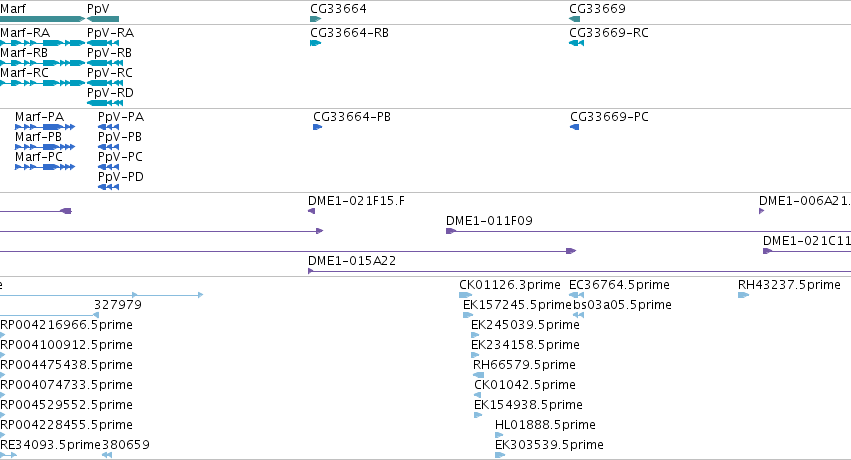Image resolution: width=851 pixels, height=460 pixels.
Task: Click the PpV-PC protein label
Action: (120, 157)
